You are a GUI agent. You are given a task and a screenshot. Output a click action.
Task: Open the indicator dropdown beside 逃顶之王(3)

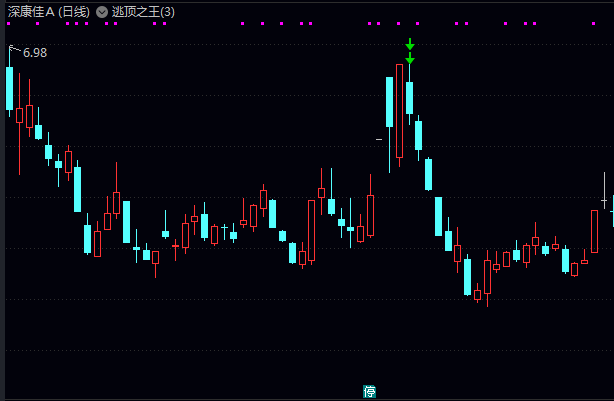click(102, 12)
